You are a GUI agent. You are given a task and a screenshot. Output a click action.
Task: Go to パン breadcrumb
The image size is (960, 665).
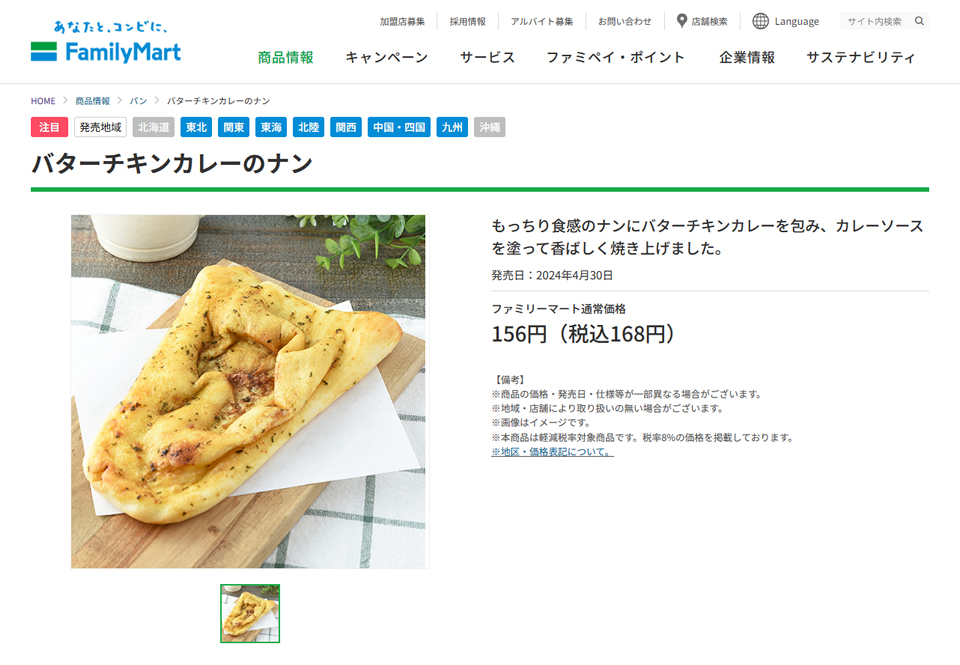coord(138,101)
